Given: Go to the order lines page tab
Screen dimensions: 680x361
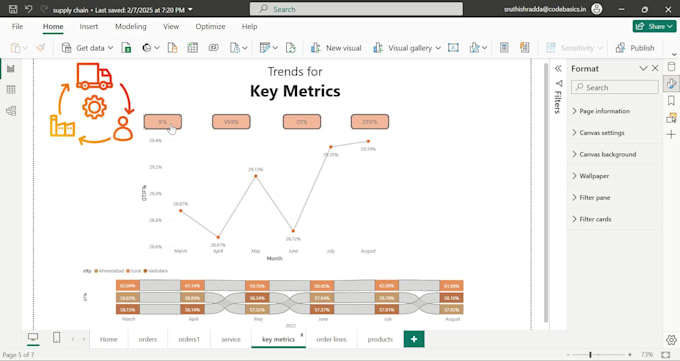Looking at the screenshot, I should pyautogui.click(x=331, y=339).
